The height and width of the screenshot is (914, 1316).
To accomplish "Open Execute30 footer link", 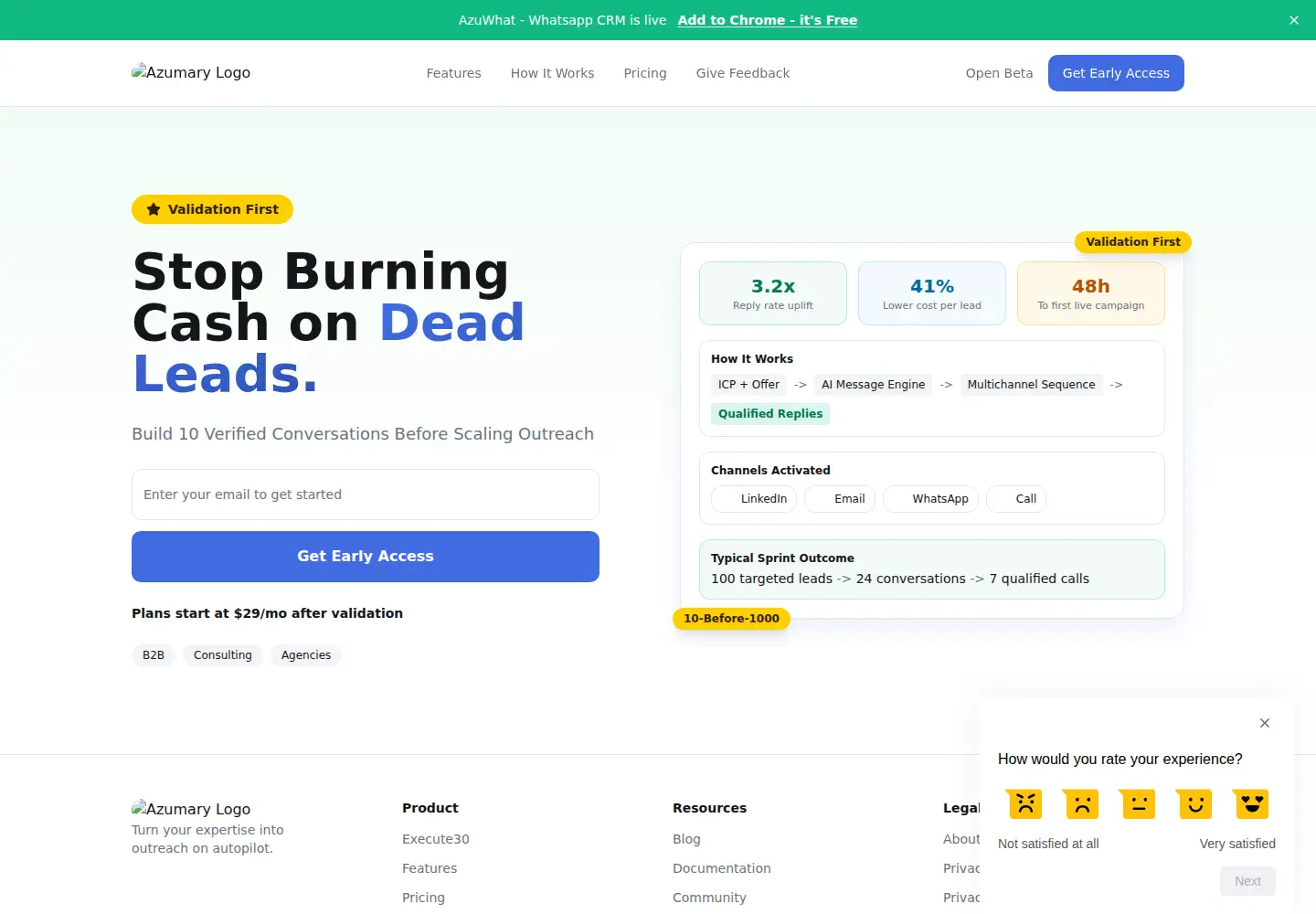I will pos(436,839).
